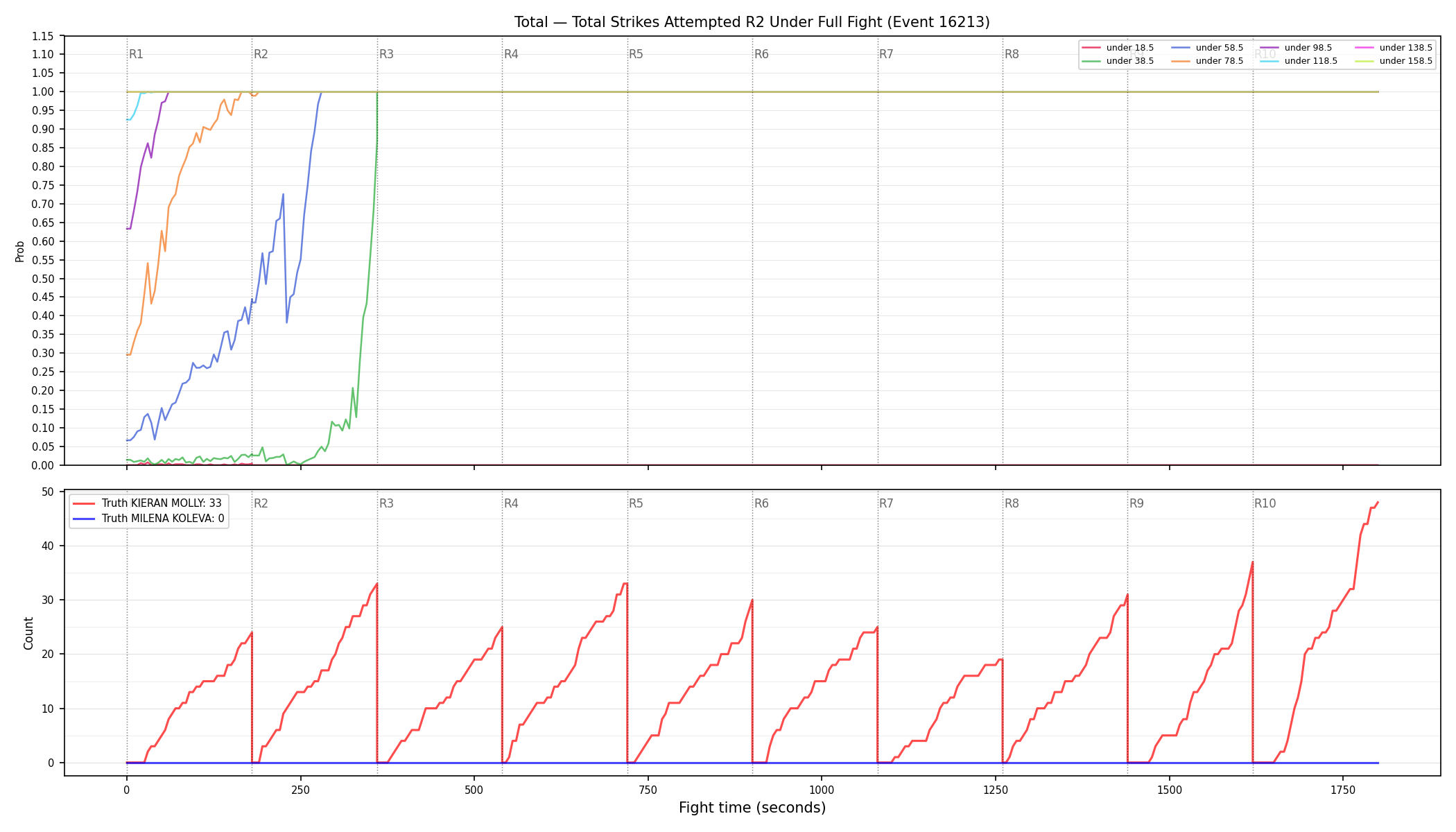Click the red line swatch for 'under 18.5'

point(1091,48)
